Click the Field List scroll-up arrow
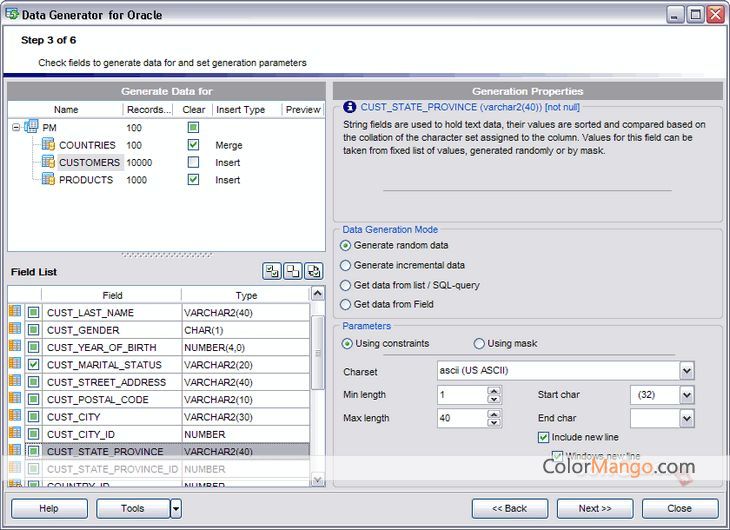Screen dimensions: 730x530 point(318,293)
